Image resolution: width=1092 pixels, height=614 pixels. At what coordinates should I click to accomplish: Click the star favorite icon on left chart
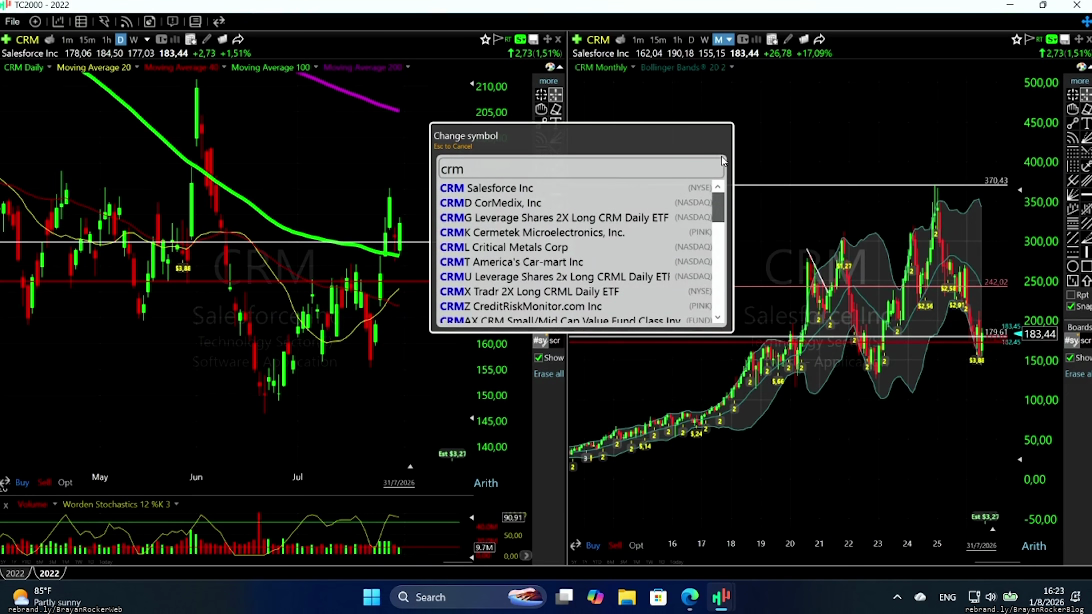(485, 40)
